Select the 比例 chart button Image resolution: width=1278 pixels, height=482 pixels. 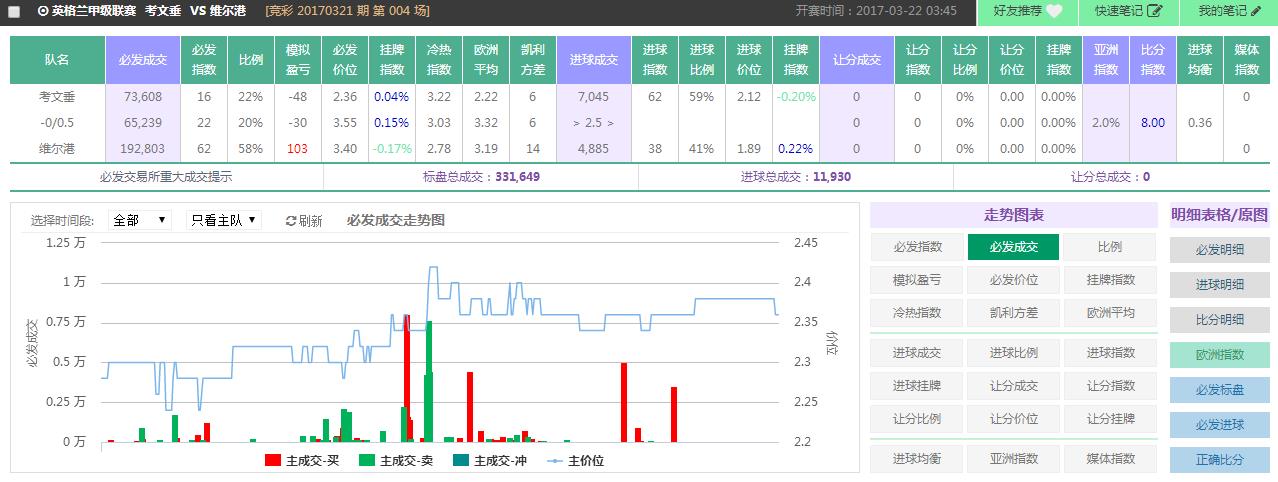click(1110, 247)
